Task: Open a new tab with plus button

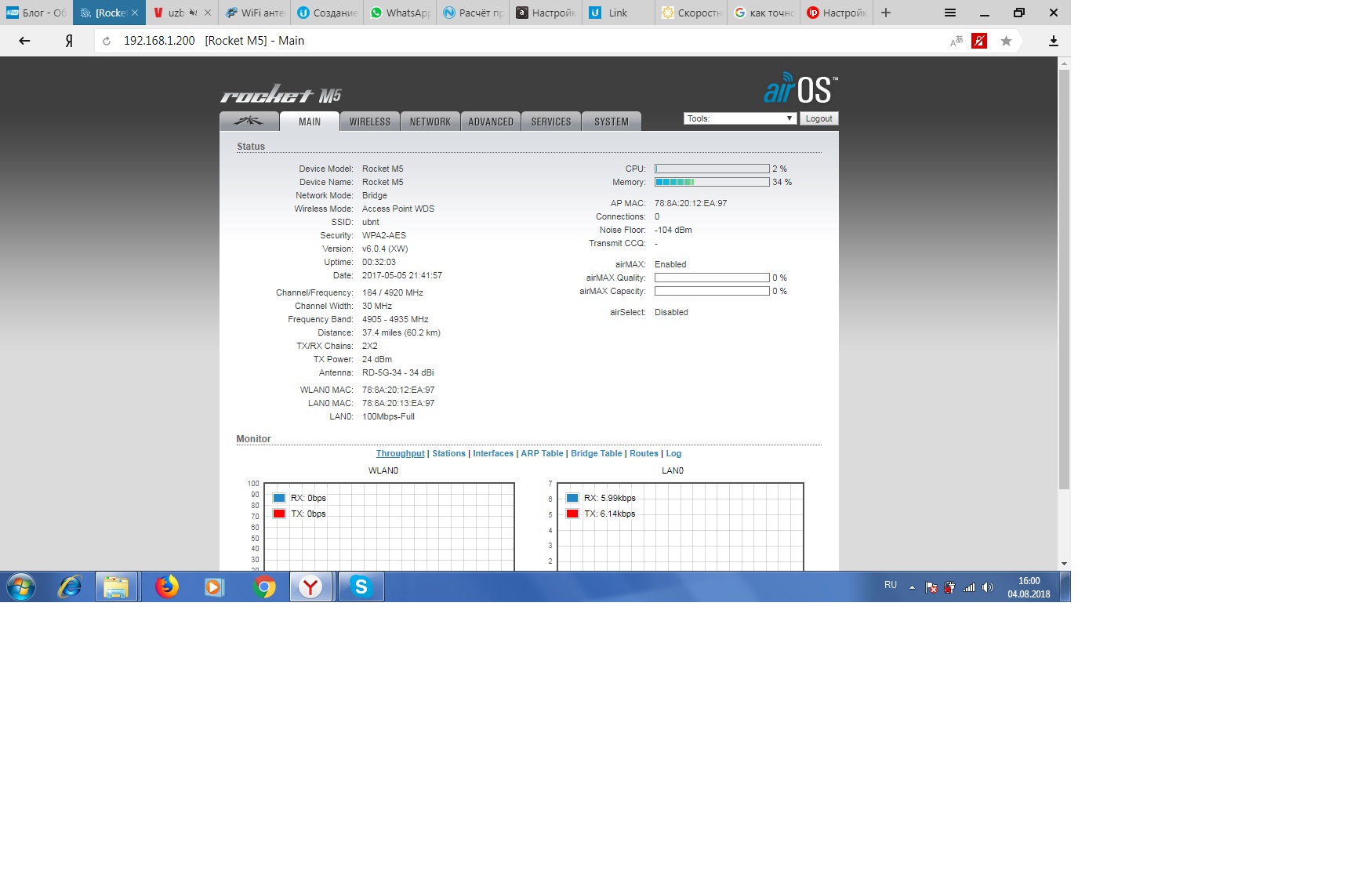Action: [886, 13]
